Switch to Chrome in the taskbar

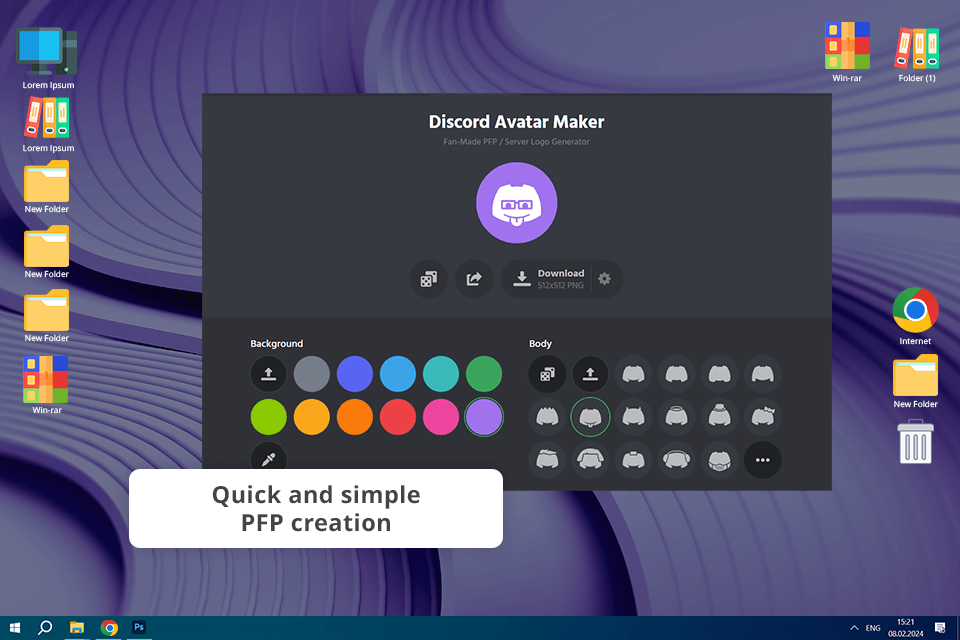tap(109, 628)
